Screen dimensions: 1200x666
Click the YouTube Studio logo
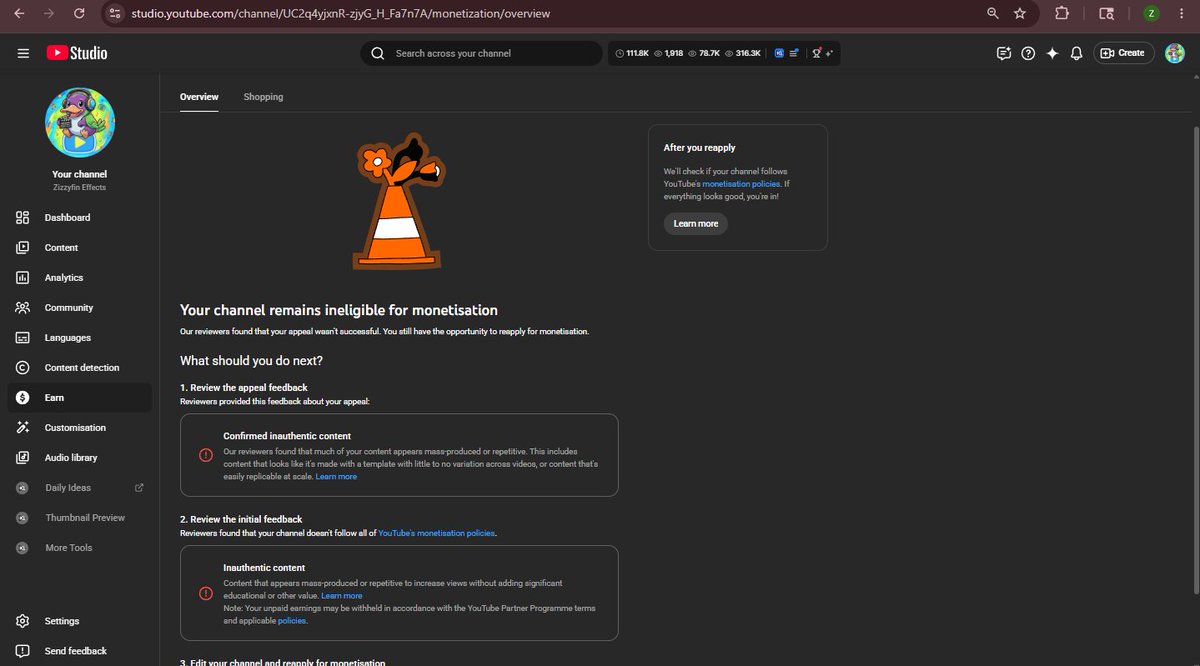coord(77,53)
